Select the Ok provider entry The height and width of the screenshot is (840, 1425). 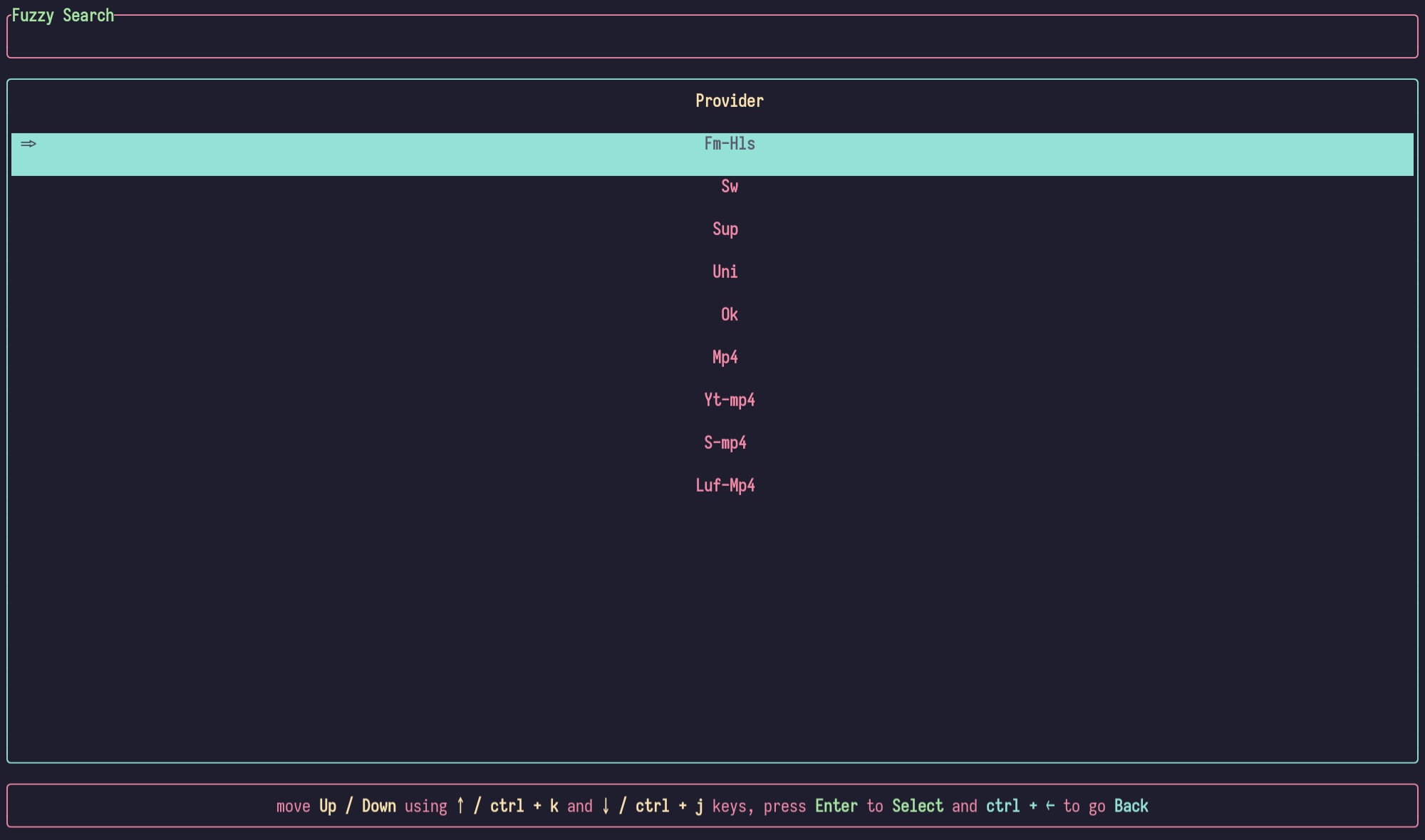[729, 315]
